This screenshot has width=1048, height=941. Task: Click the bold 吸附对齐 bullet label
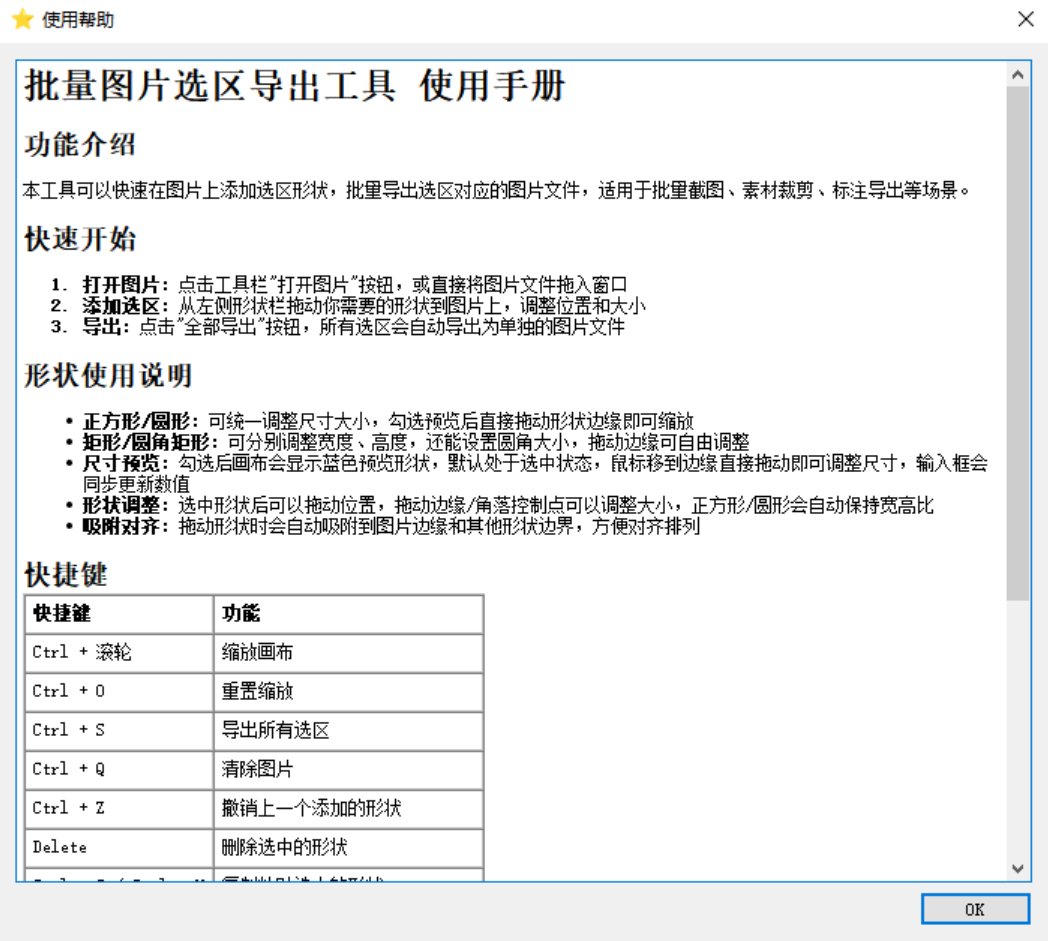point(124,526)
